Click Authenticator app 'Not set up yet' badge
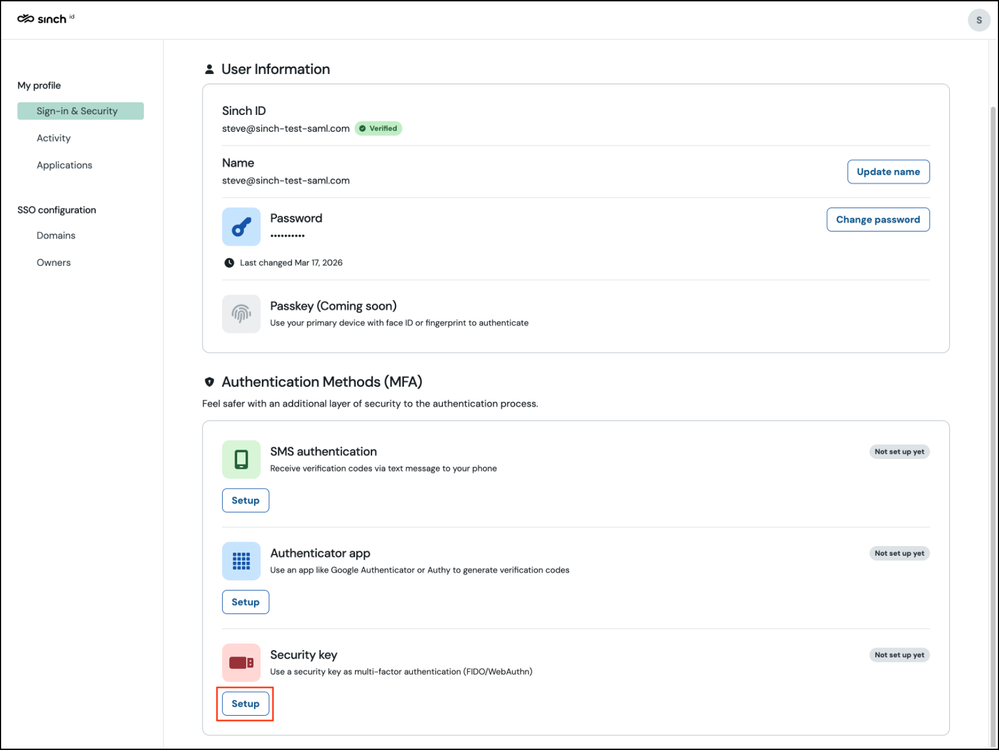This screenshot has width=999, height=750. coord(899,553)
